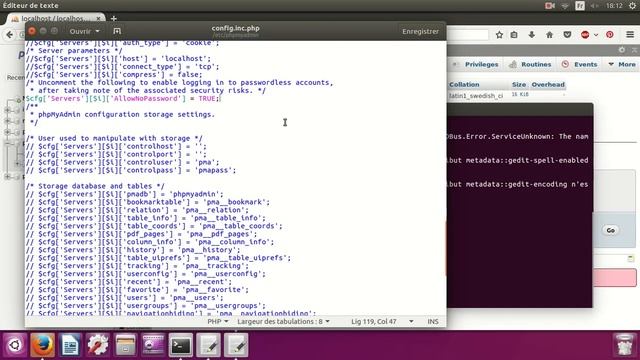Viewport: 640px width, 360px height.
Task: Click the Pinterest extension icon
Action: [610, 35]
